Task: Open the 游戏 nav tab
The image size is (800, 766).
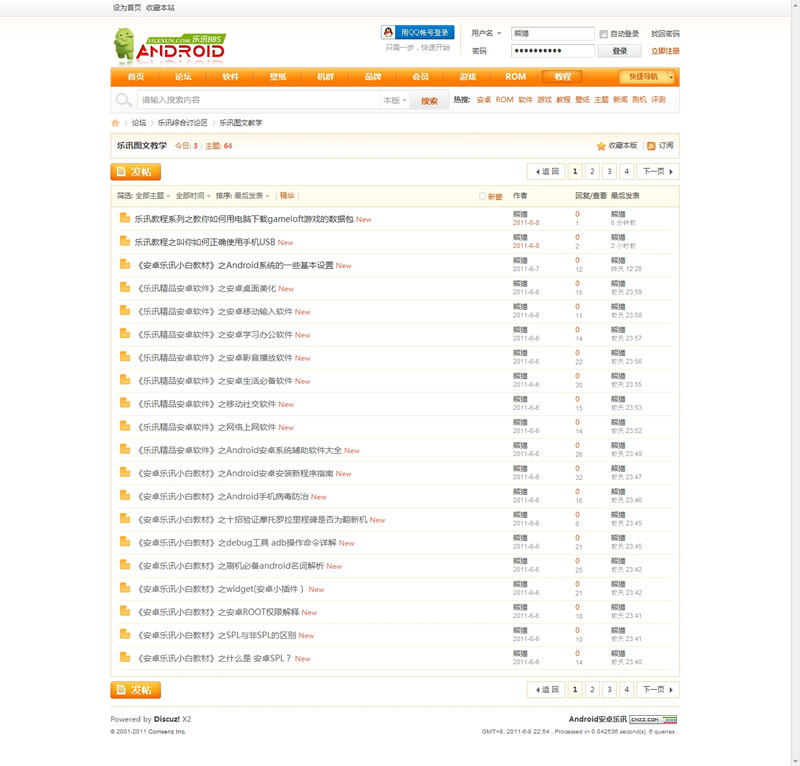Action: [x=468, y=77]
